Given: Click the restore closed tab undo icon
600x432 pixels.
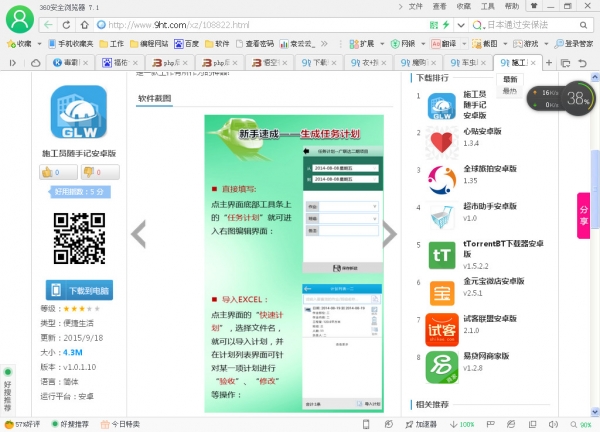Looking at the screenshot, I should pyautogui.click(x=582, y=63).
